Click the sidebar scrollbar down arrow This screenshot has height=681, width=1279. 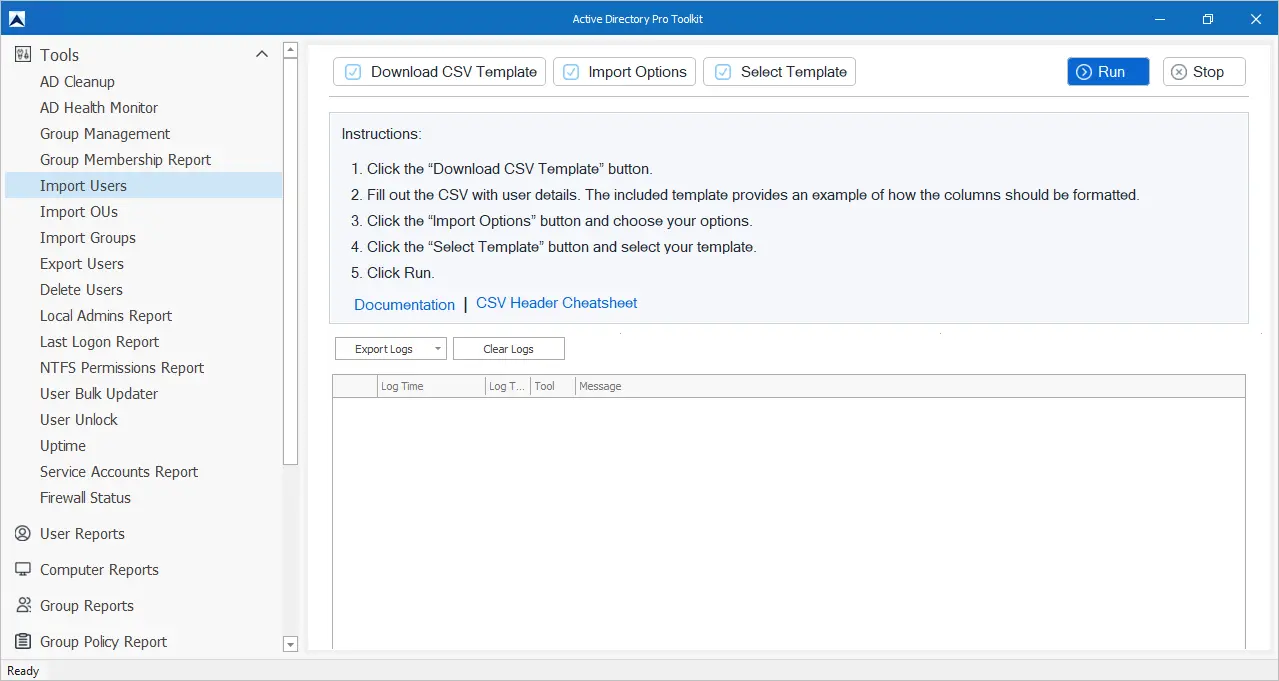(x=291, y=645)
